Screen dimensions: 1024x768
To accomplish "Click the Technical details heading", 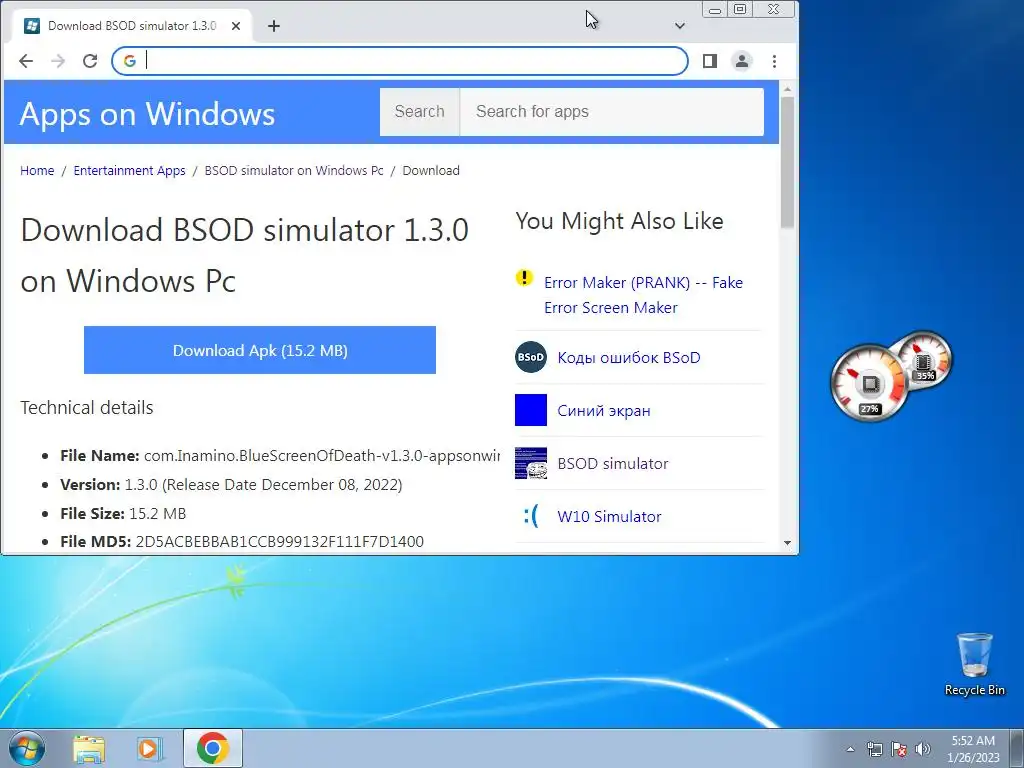I will (x=87, y=408).
